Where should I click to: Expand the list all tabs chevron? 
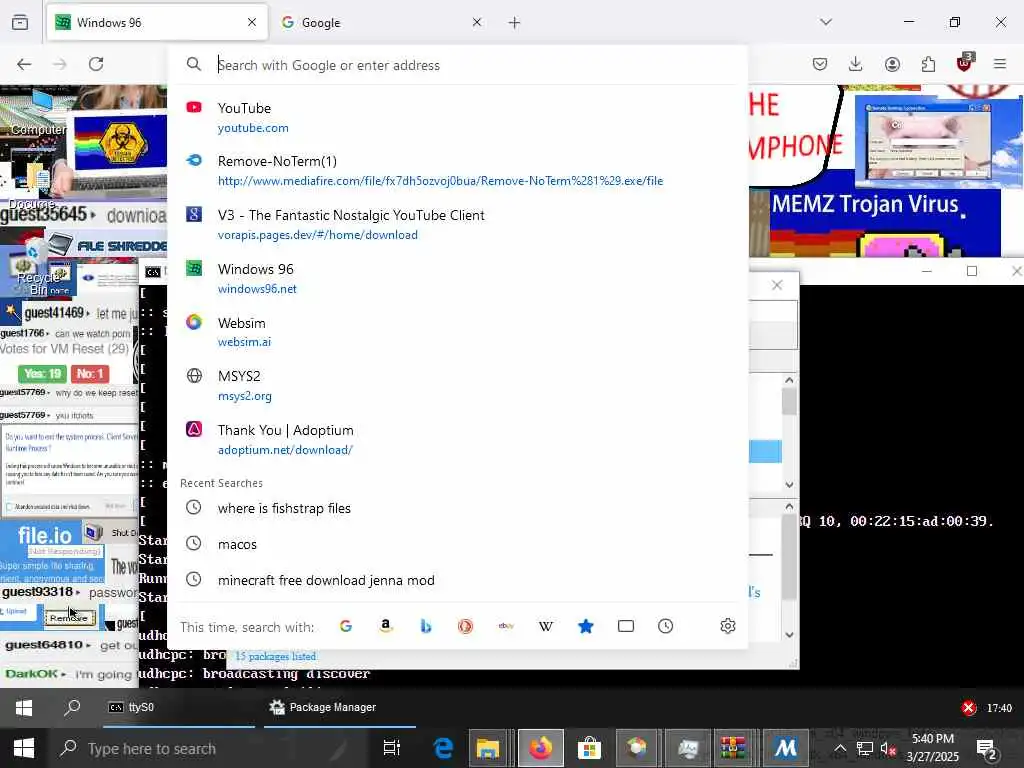[x=826, y=22]
